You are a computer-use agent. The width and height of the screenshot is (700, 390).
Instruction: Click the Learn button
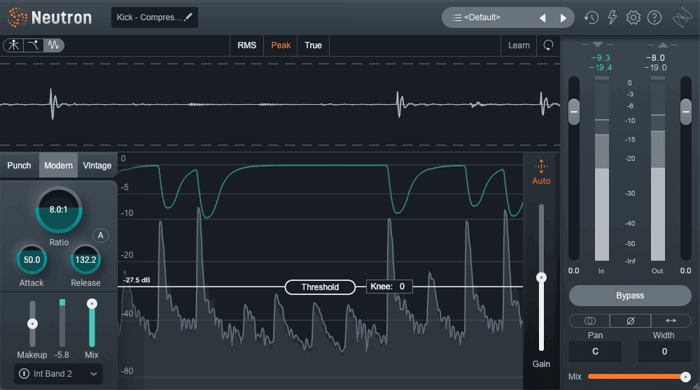point(519,45)
